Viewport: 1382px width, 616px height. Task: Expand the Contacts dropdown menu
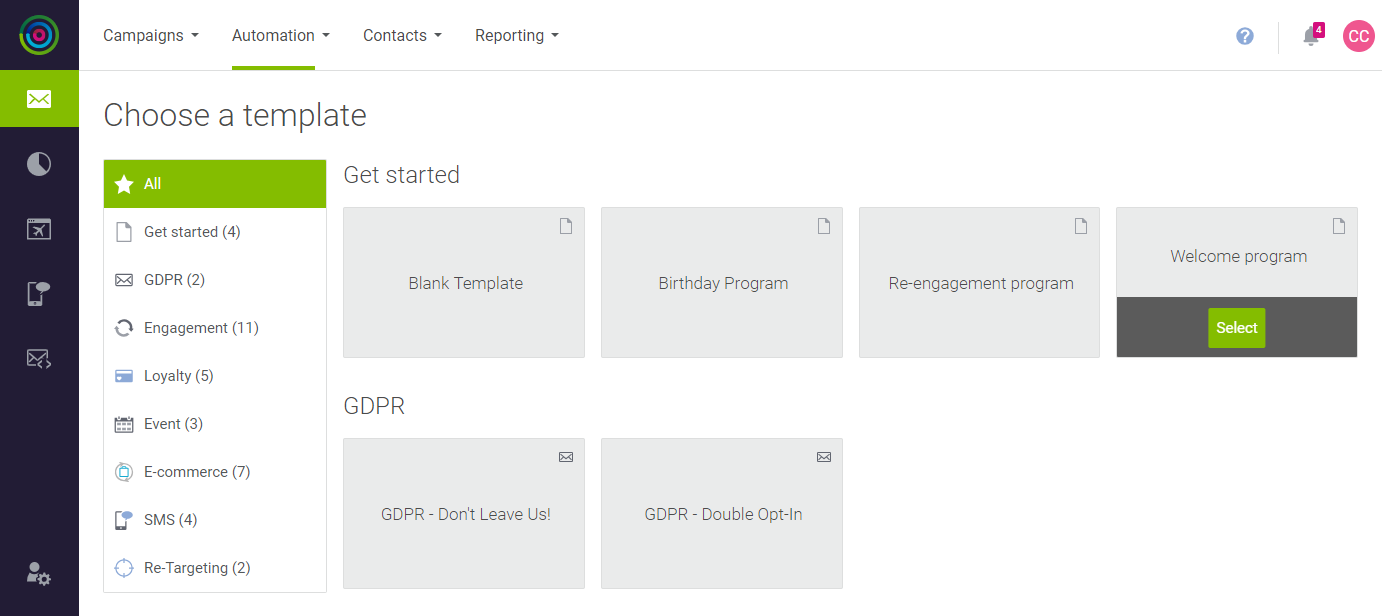(402, 35)
